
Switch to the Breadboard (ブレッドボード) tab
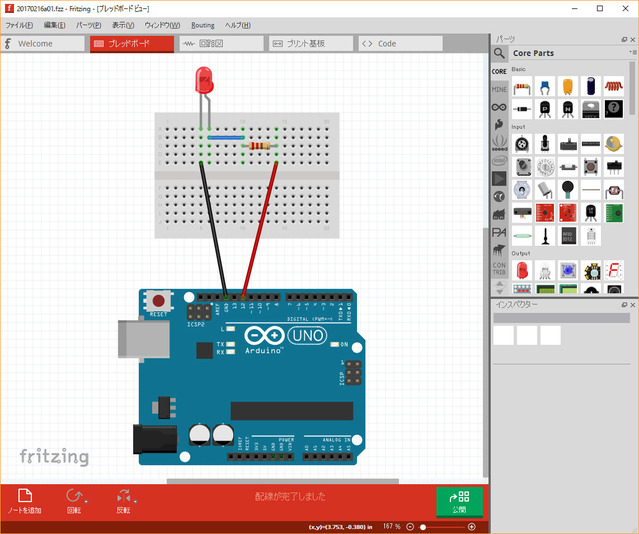[132, 44]
